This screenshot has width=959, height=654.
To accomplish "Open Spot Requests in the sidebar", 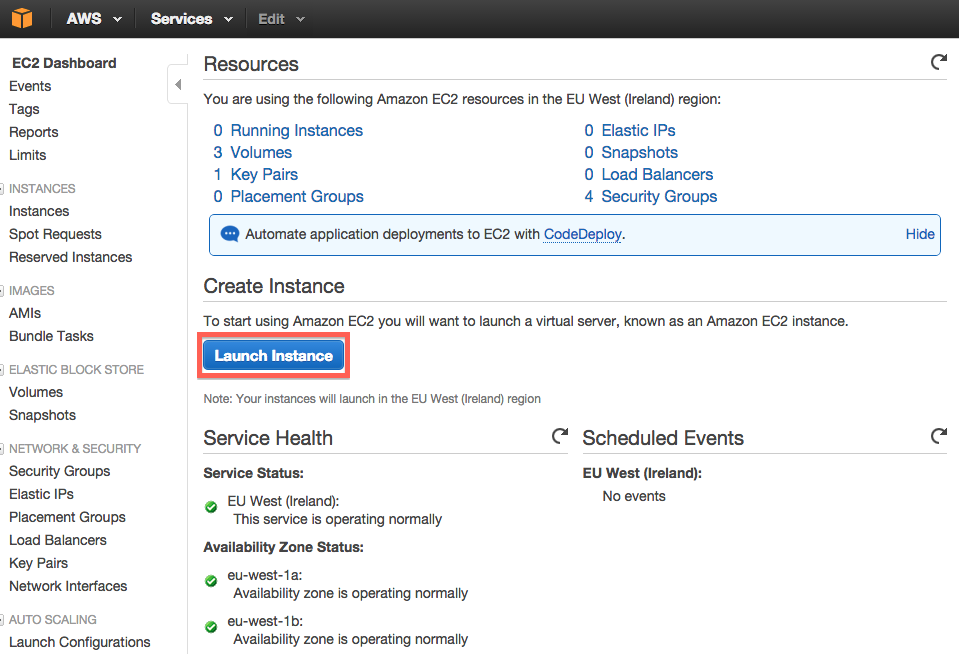I will tap(55, 234).
